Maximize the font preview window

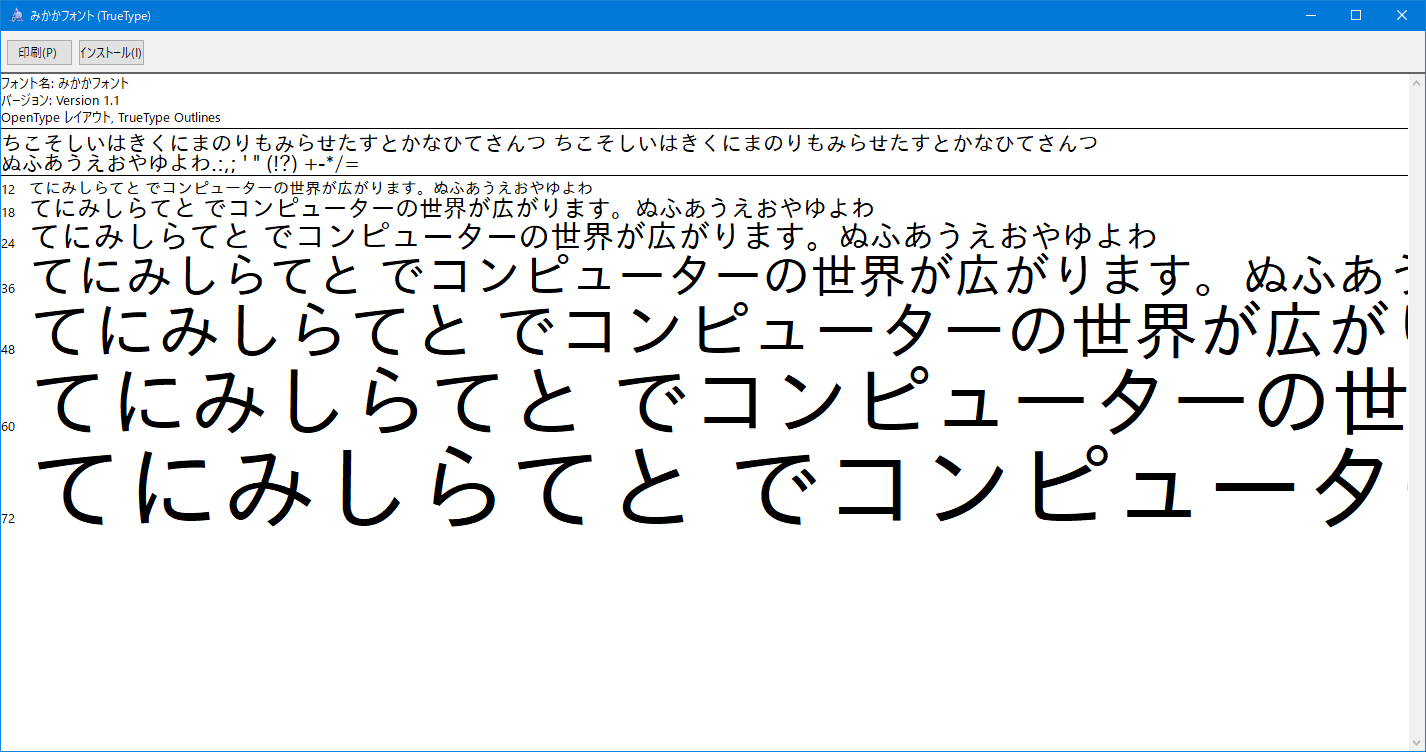(x=1356, y=15)
